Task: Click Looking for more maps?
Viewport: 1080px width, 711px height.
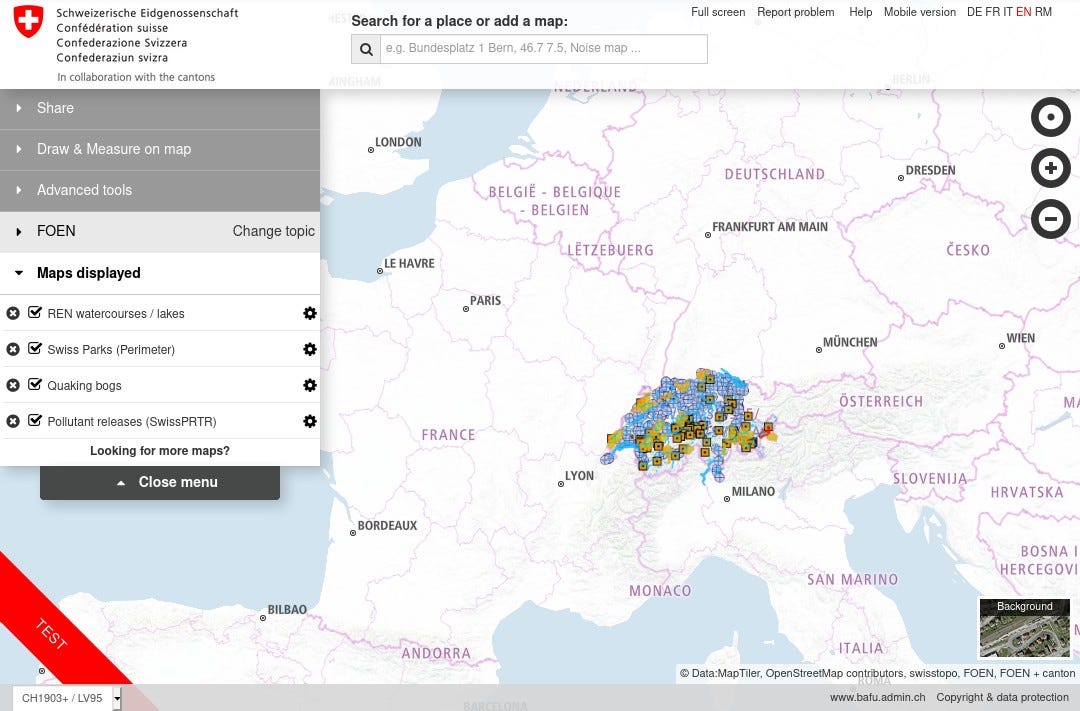Action: pyautogui.click(x=160, y=451)
